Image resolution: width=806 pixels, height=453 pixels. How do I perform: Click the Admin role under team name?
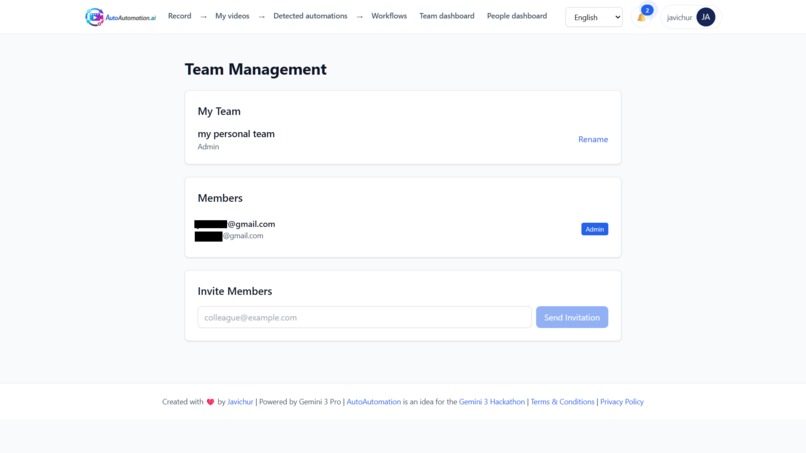(x=208, y=147)
